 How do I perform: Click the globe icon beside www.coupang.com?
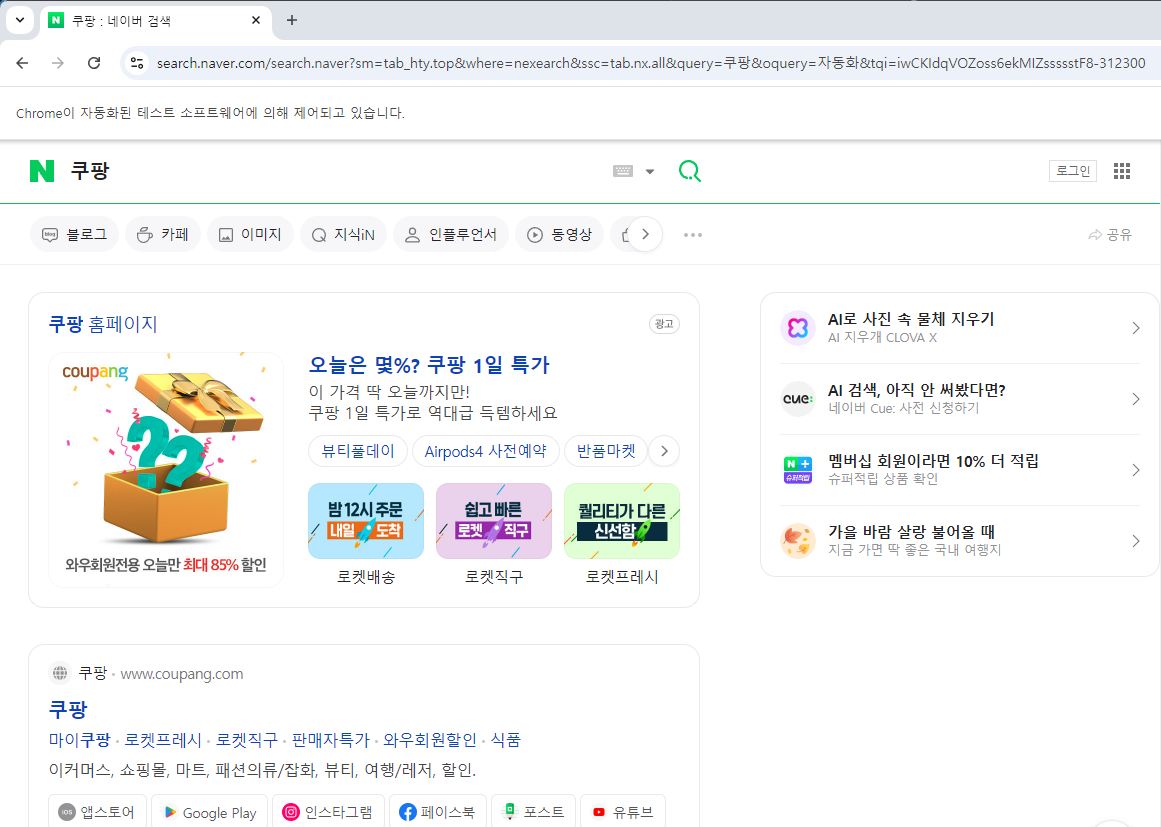pos(60,673)
